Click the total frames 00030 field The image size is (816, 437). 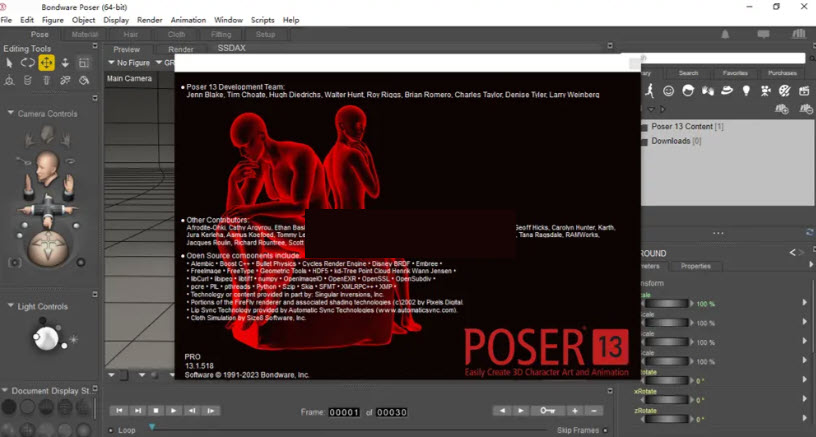pos(392,412)
